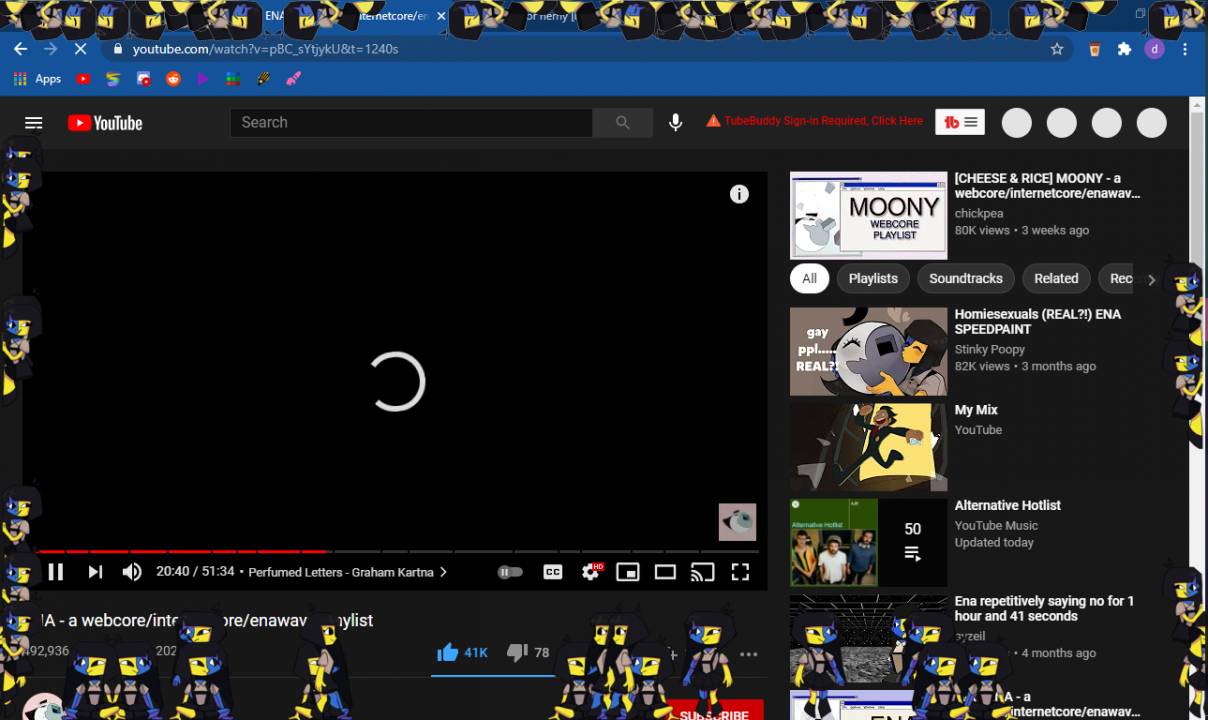The image size is (1208, 720).
Task: Toggle the autoplay switch
Action: tap(510, 572)
